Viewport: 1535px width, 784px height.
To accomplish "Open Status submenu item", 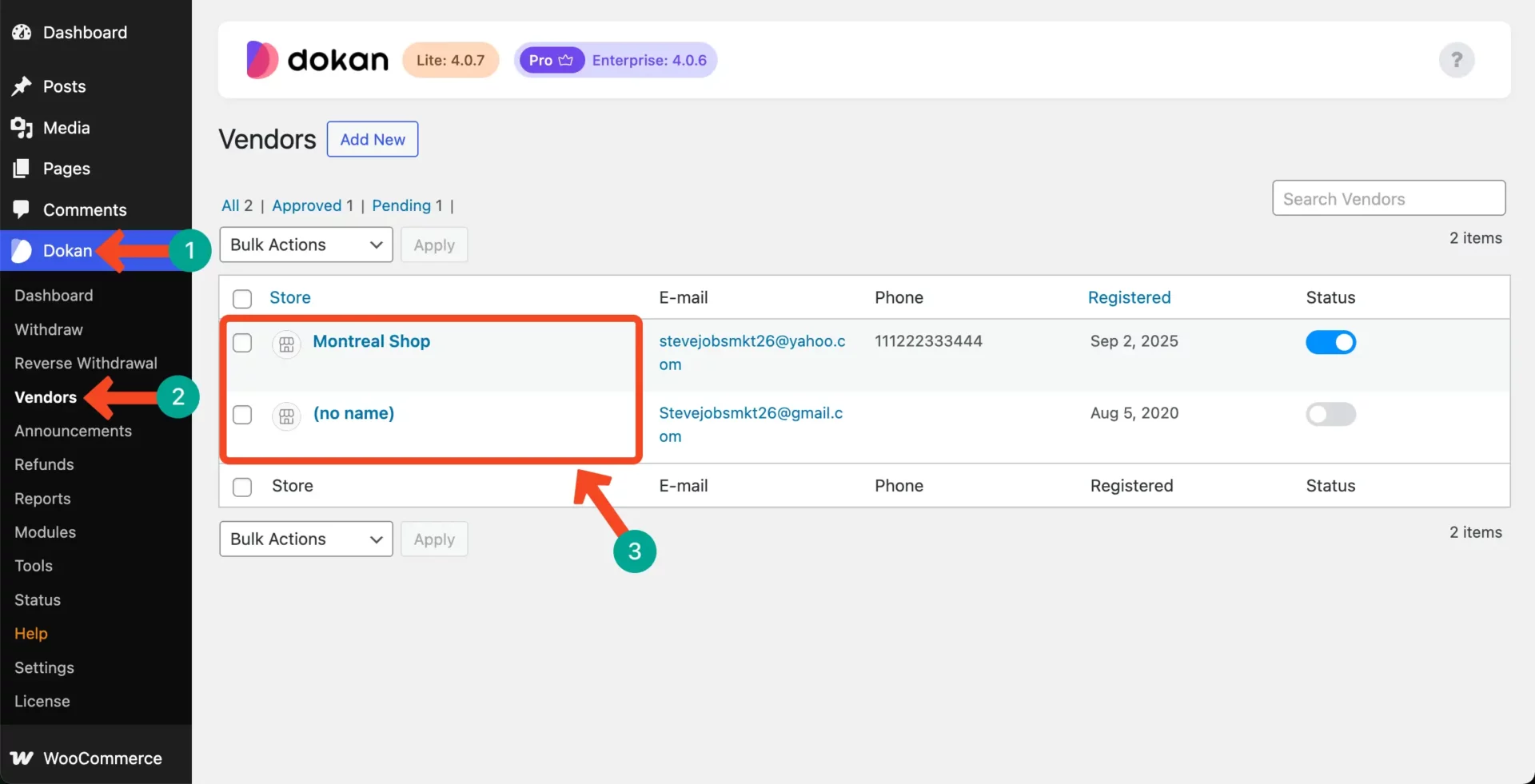I will pyautogui.click(x=38, y=599).
